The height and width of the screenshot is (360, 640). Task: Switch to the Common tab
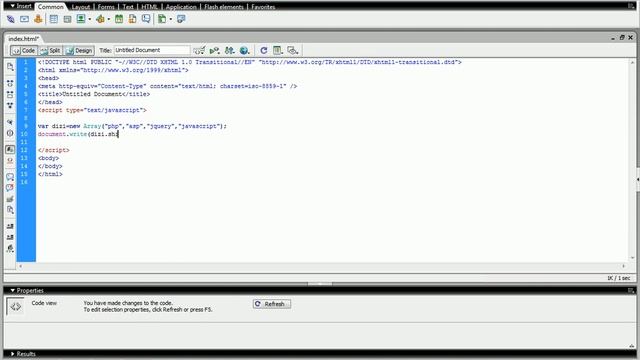click(51, 7)
